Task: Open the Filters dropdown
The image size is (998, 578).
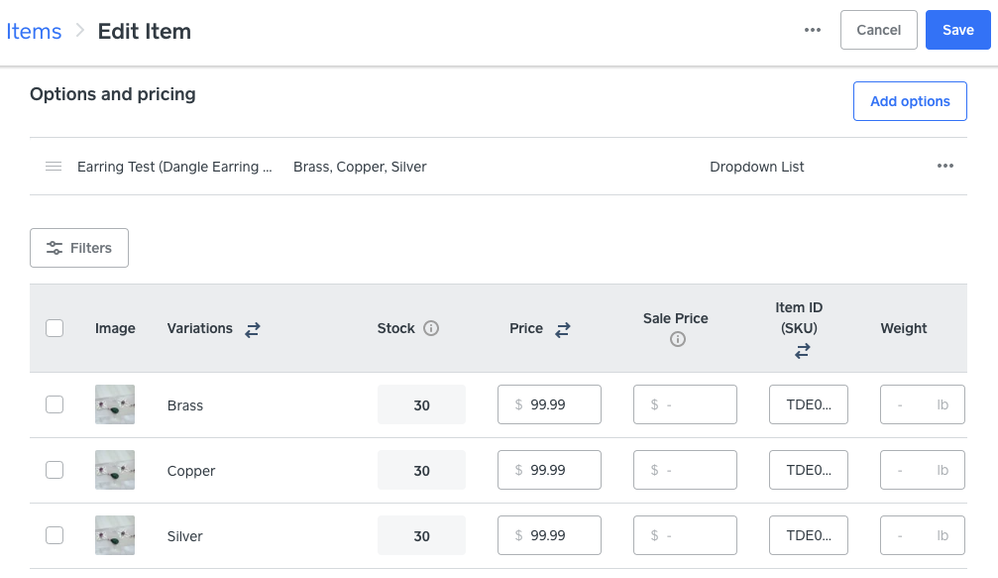Action: [x=79, y=248]
